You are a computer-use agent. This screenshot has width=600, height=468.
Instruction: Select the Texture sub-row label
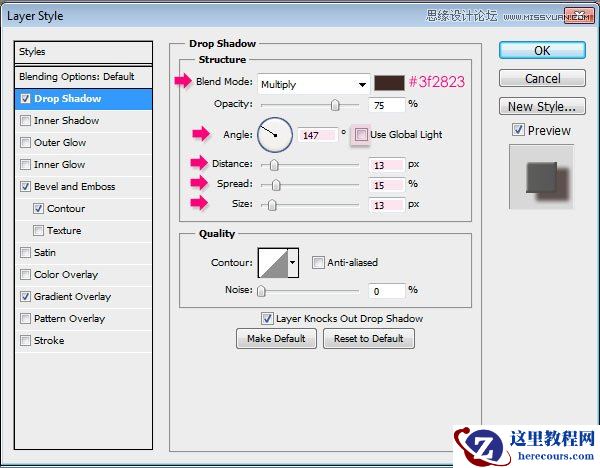pos(64,231)
